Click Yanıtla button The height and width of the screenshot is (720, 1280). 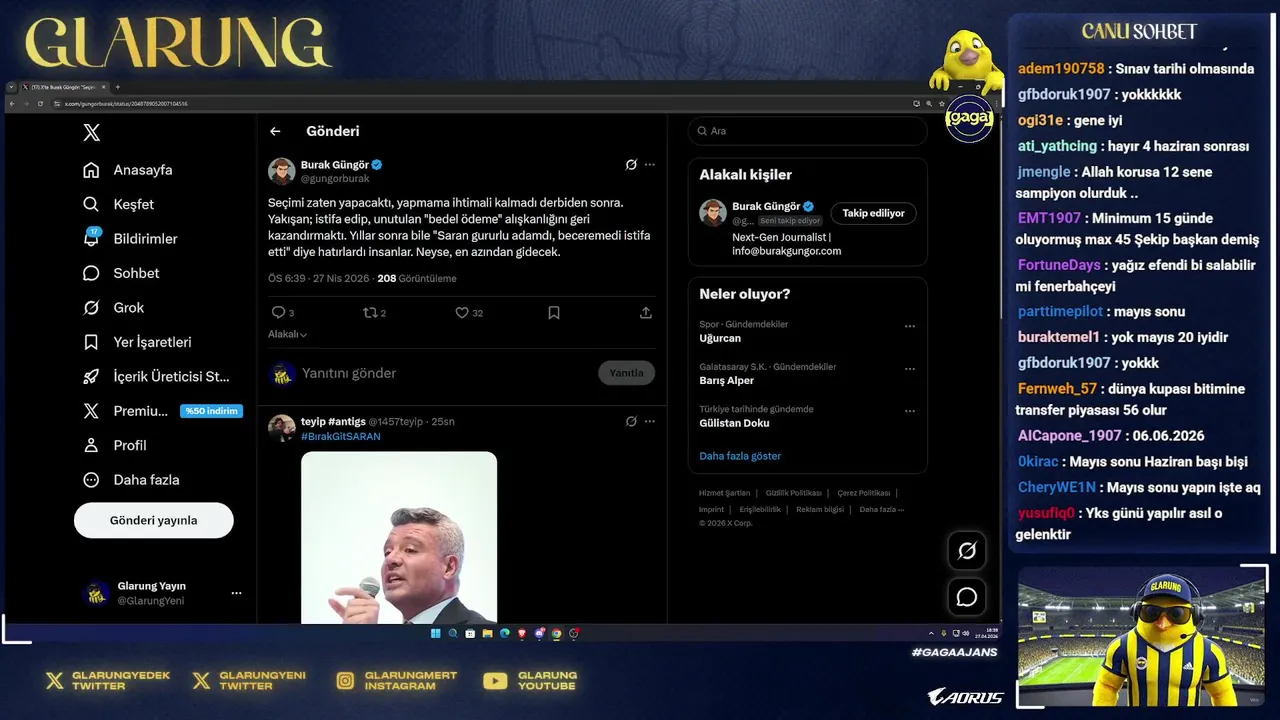627,373
